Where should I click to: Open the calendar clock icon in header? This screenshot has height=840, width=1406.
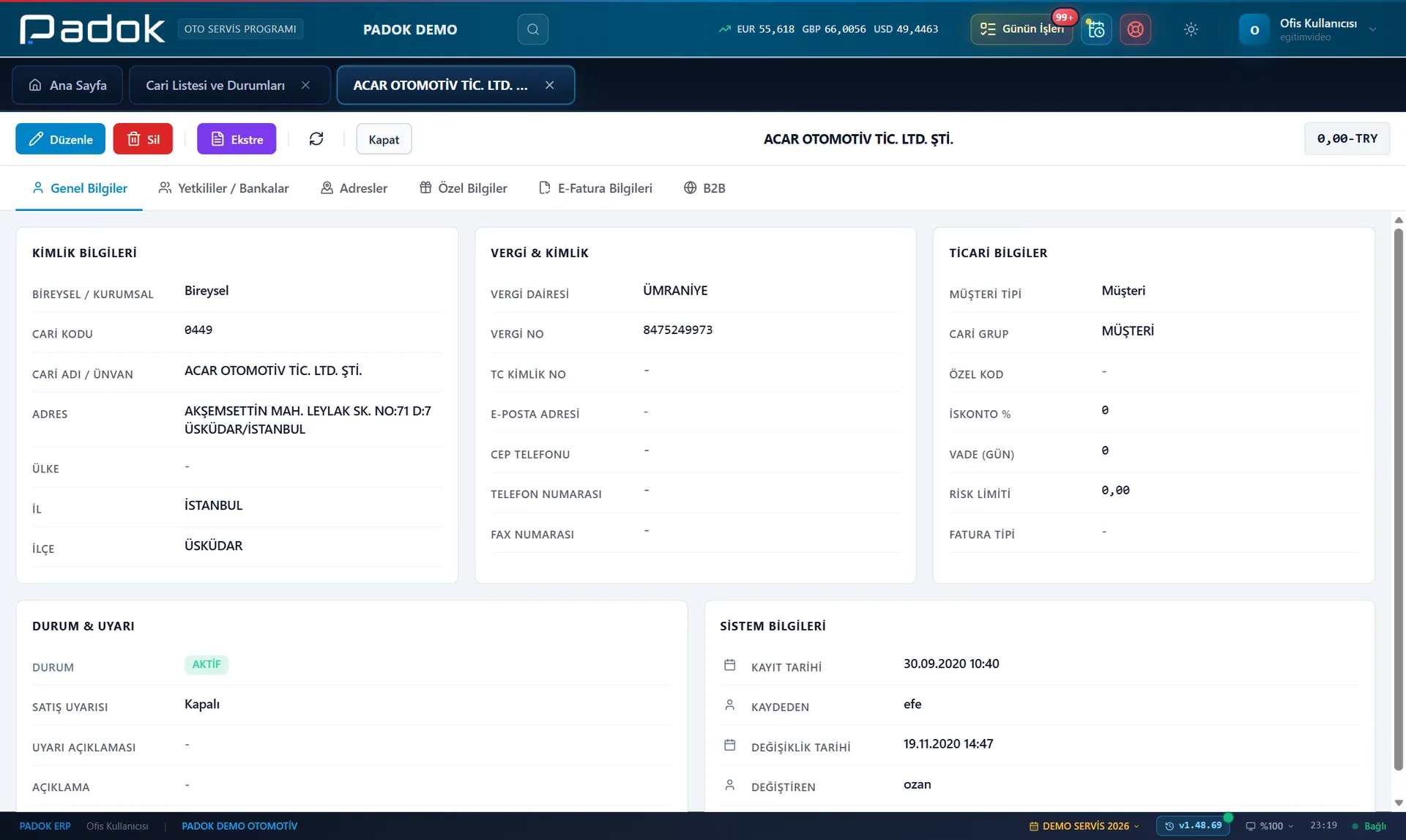click(x=1096, y=29)
